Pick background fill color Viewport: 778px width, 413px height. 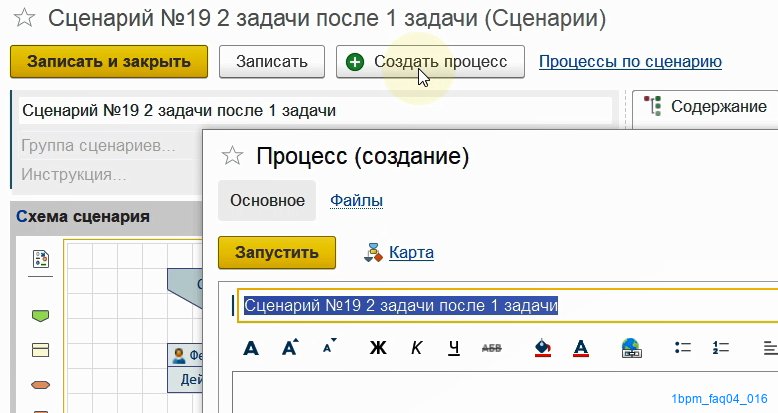[543, 348]
